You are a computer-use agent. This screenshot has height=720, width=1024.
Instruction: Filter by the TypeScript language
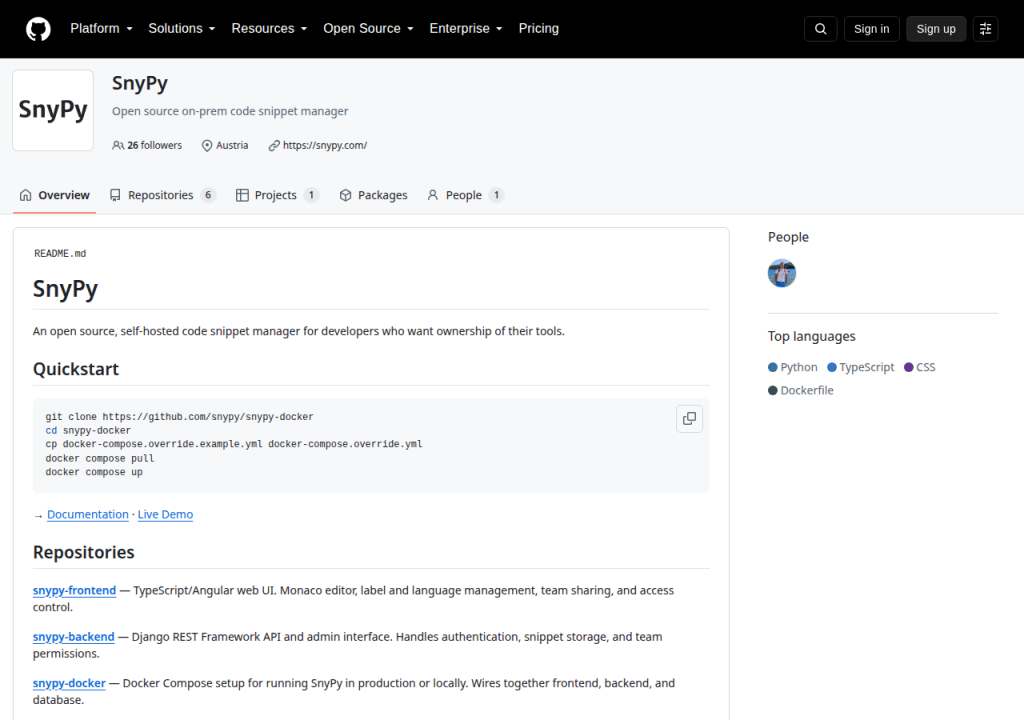click(x=867, y=367)
